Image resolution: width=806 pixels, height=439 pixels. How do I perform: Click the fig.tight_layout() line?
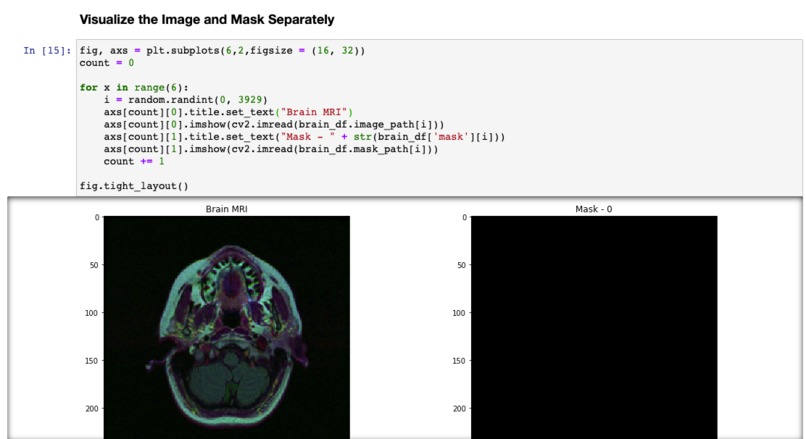pos(134,186)
